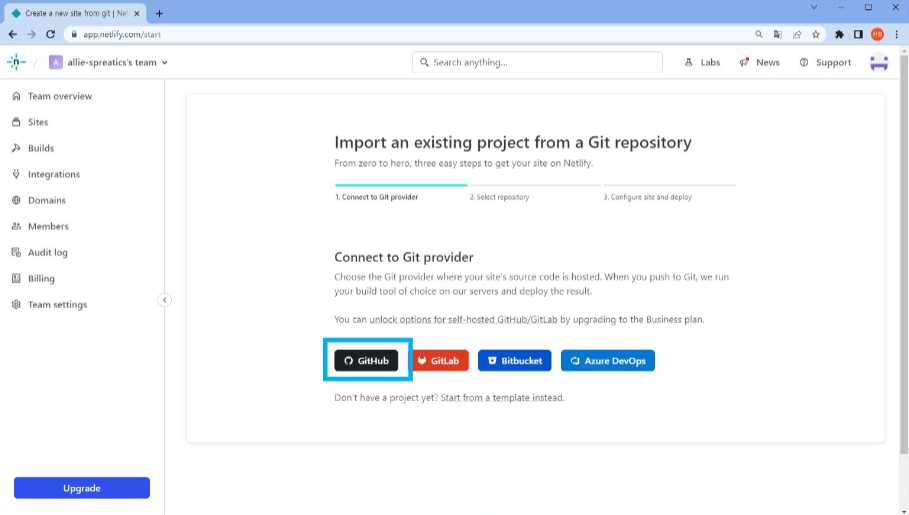Click the zoom magnifier icon in address bar
Image resolution: width=909 pixels, height=515 pixels.
[x=758, y=34]
